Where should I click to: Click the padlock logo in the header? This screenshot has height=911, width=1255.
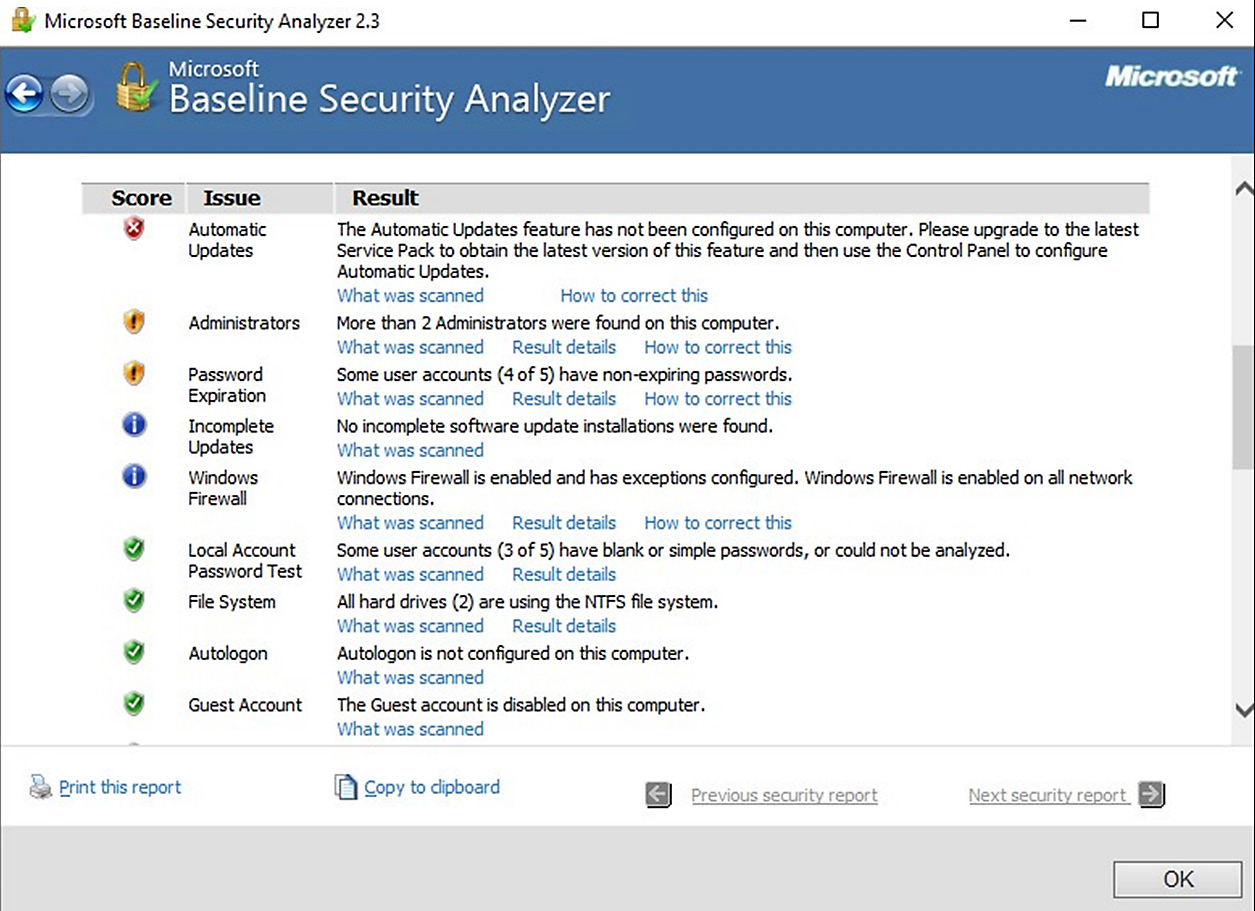[x=136, y=86]
